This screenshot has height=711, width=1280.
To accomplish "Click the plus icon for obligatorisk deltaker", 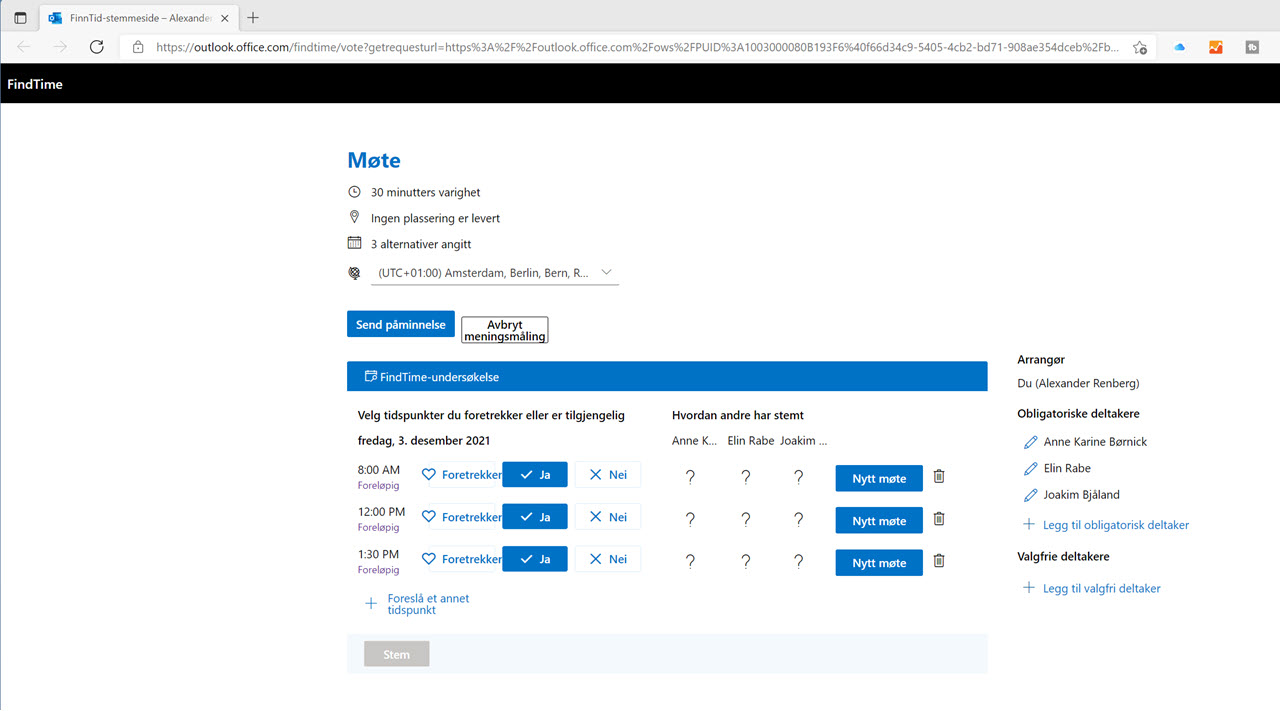I will click(1029, 524).
